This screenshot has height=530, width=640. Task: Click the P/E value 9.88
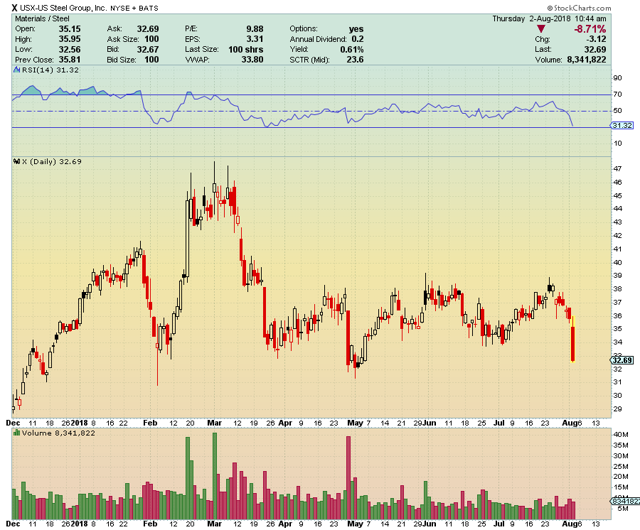(255, 29)
